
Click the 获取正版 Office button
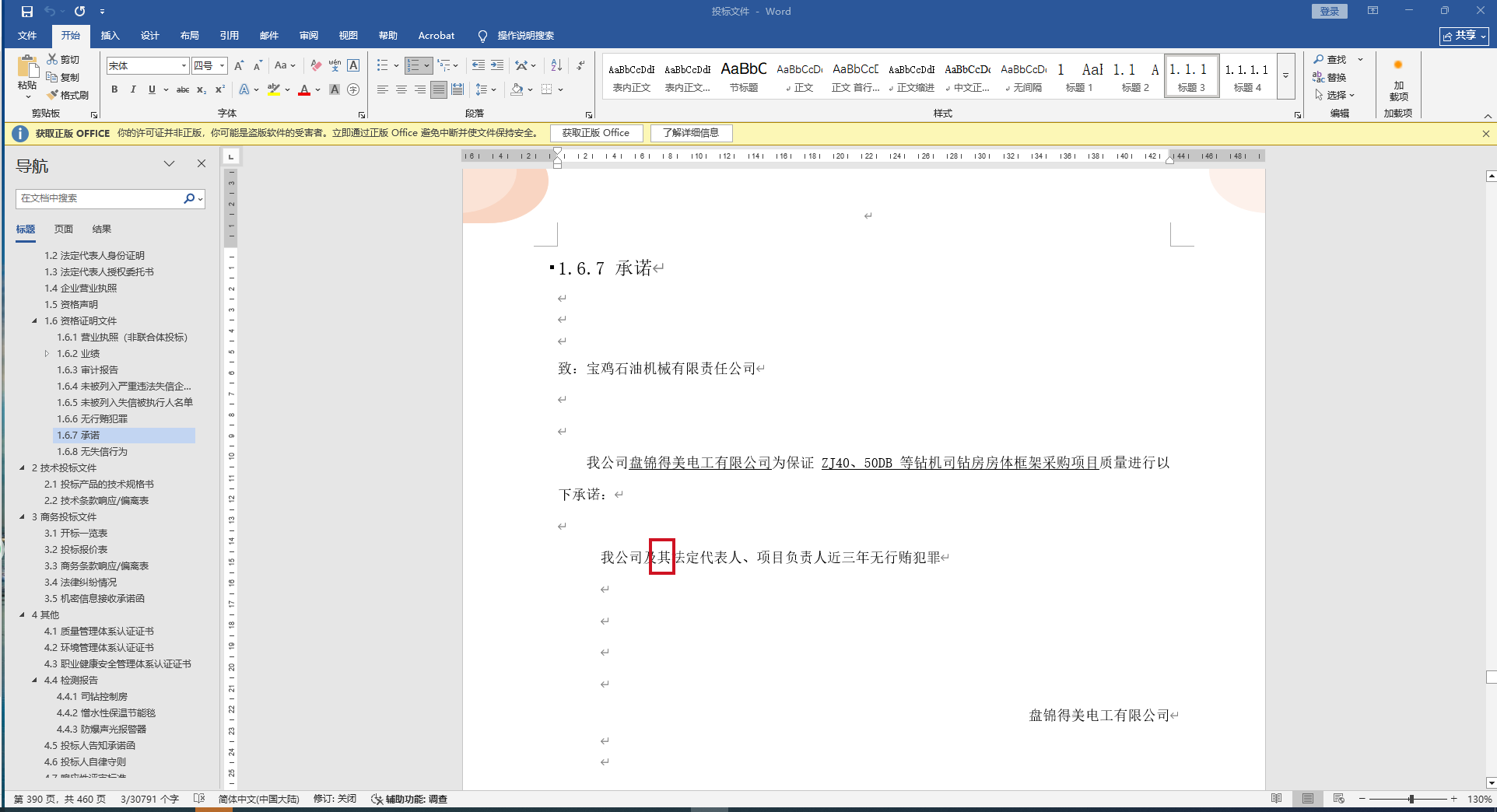(x=596, y=133)
